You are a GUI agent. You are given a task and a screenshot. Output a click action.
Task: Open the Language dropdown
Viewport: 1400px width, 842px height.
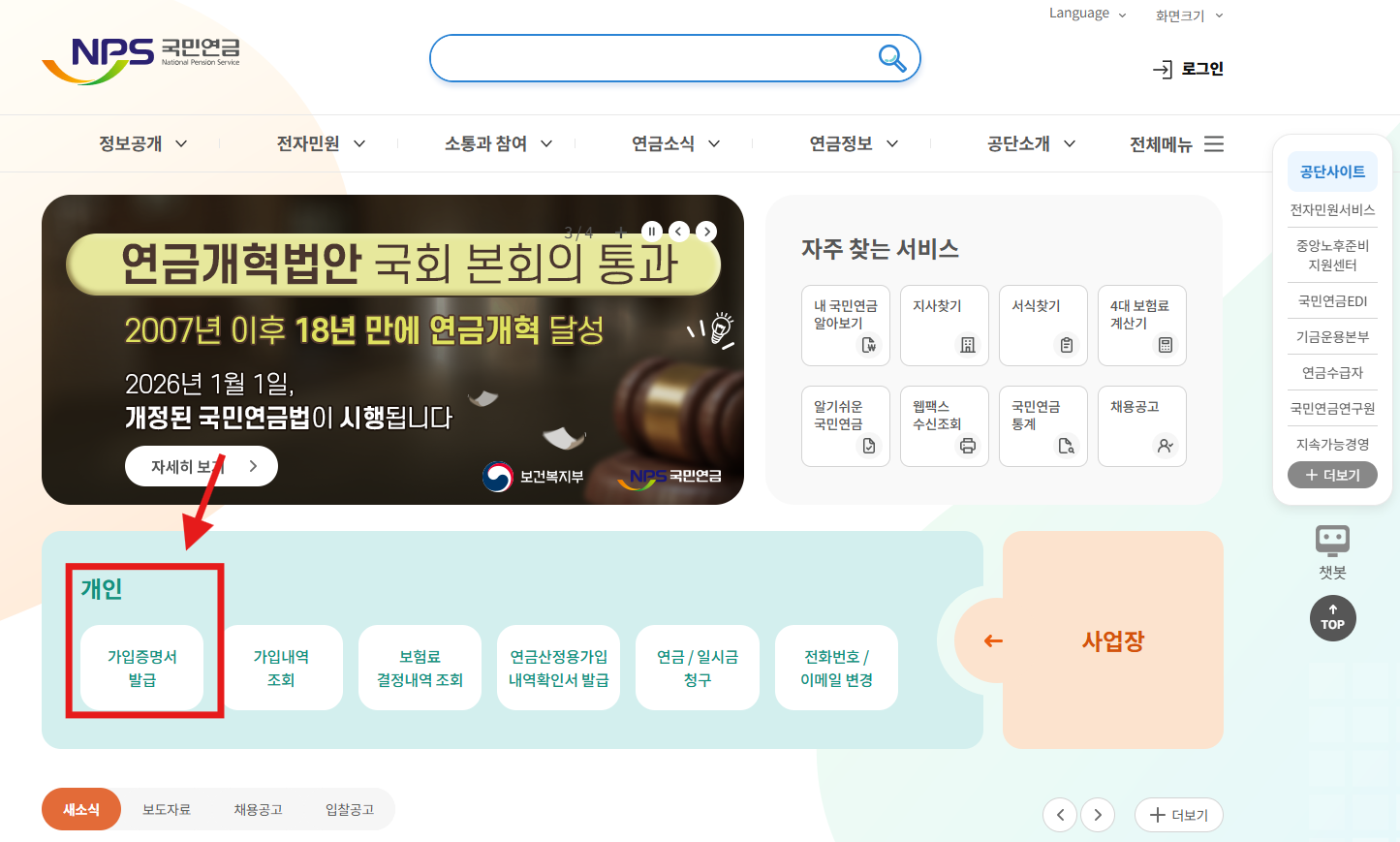[1087, 14]
